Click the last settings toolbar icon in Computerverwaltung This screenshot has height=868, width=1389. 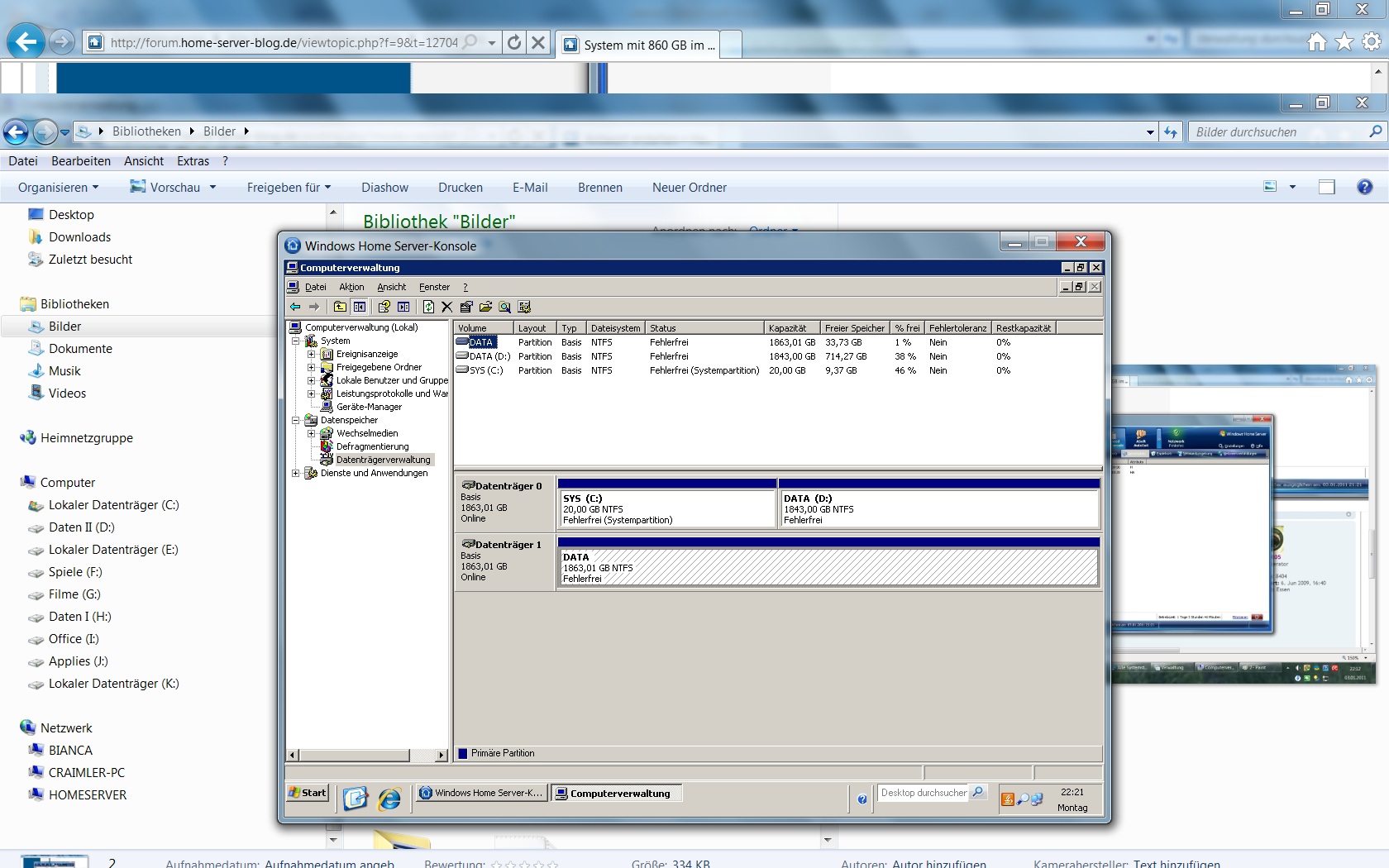pyautogui.click(x=524, y=307)
